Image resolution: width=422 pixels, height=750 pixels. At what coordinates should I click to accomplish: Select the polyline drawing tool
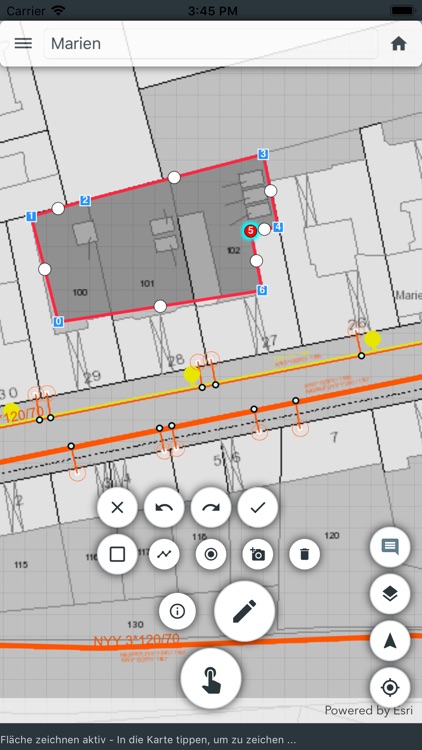(164, 554)
